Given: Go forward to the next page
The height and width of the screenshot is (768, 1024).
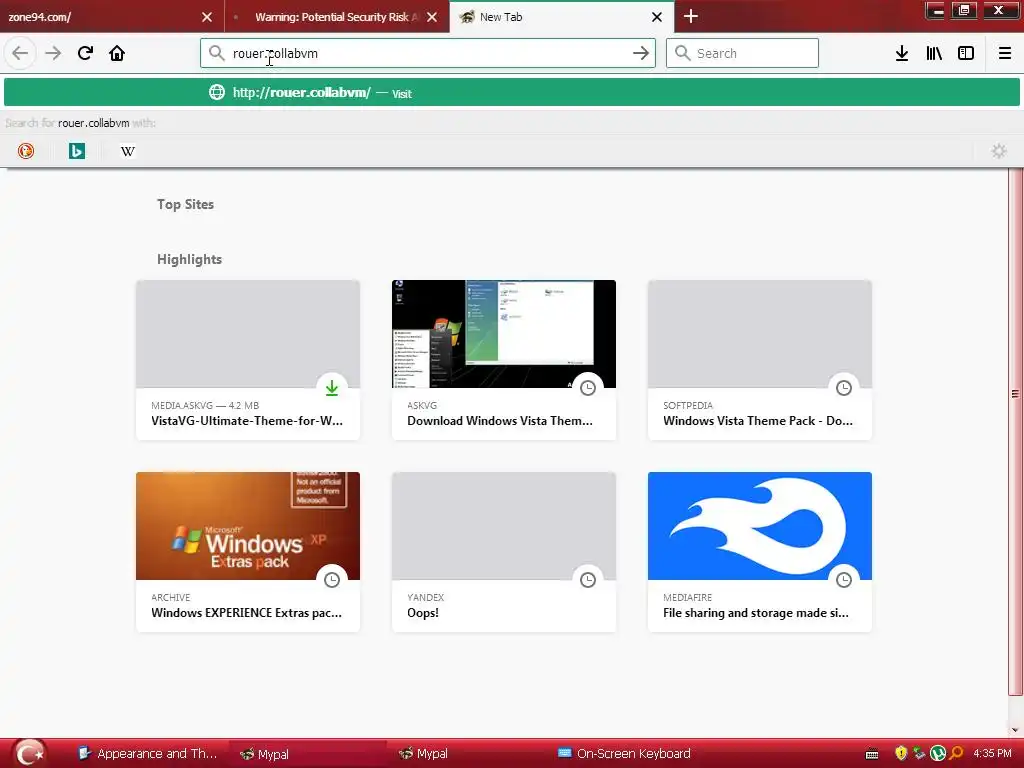Looking at the screenshot, I should tap(53, 53).
